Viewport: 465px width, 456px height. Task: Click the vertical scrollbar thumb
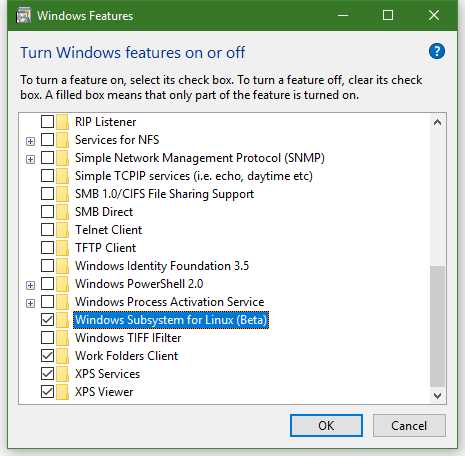coord(437,327)
